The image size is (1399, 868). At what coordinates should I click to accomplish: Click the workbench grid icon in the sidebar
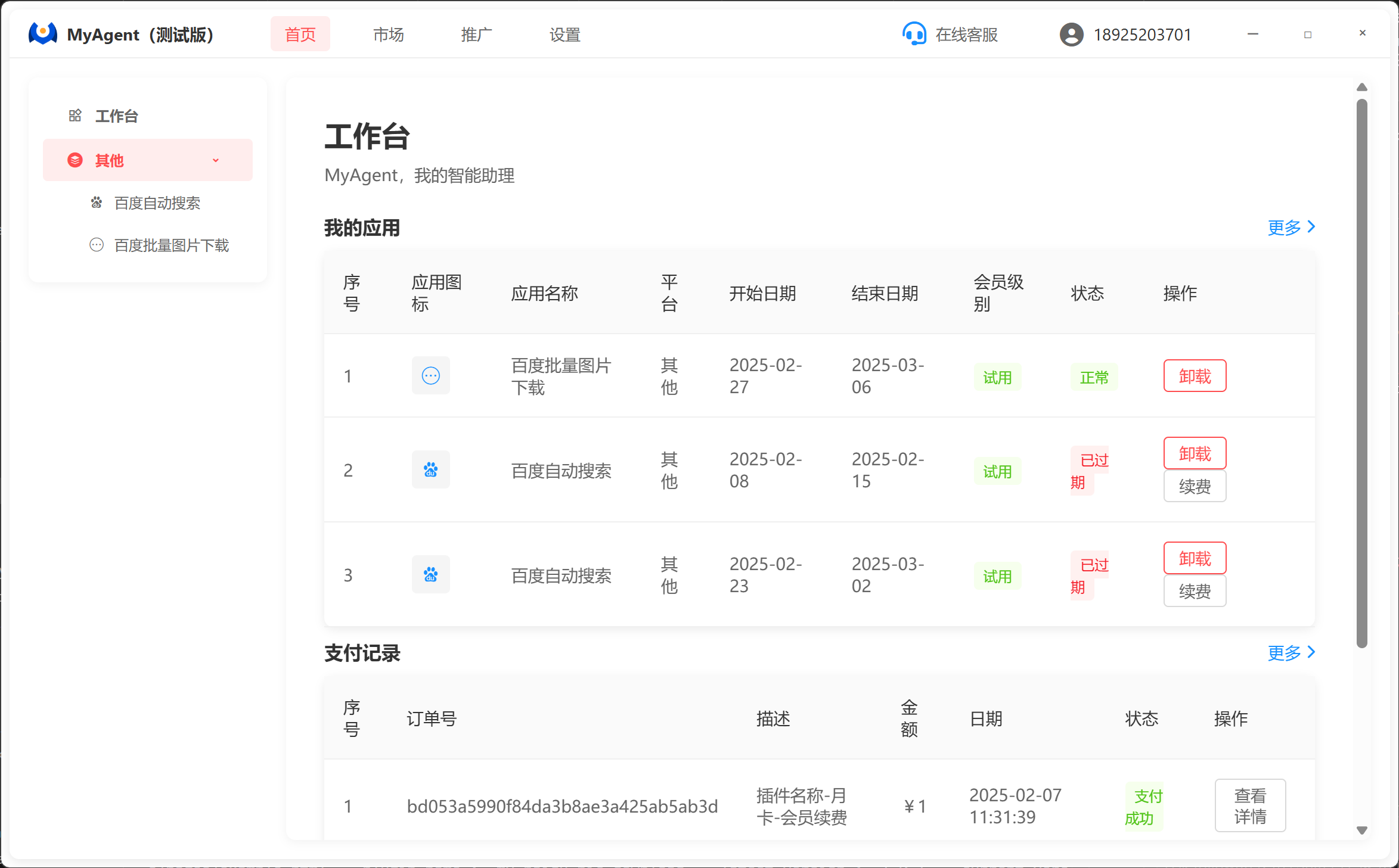click(x=75, y=116)
